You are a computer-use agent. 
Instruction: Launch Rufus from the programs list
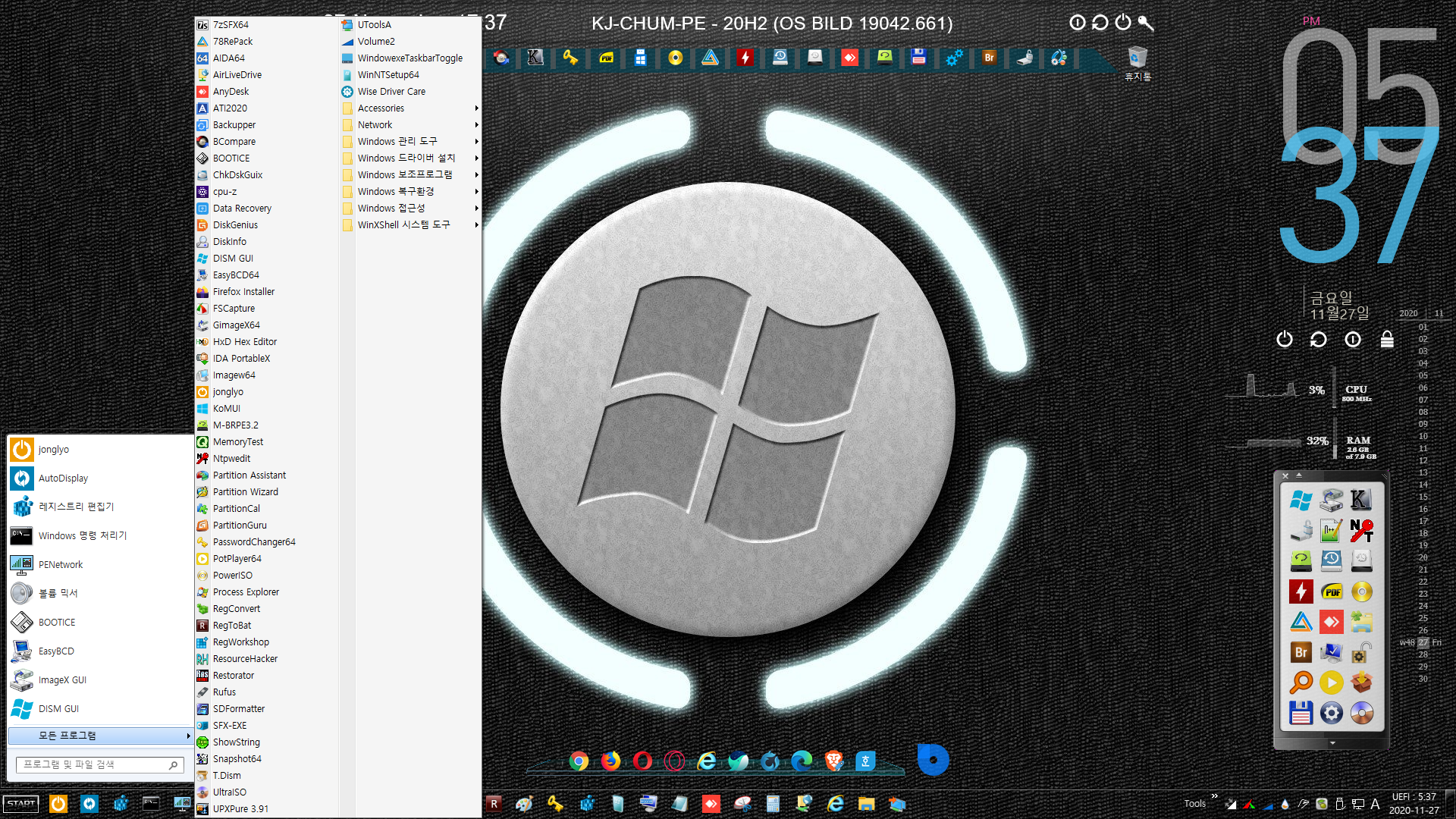pyautogui.click(x=266, y=692)
